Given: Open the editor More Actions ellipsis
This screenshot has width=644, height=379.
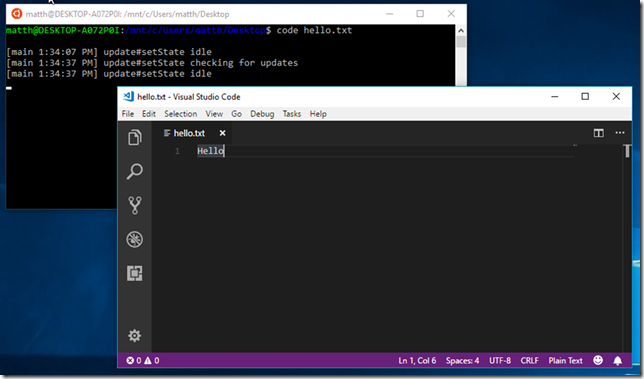Looking at the screenshot, I should (620, 133).
